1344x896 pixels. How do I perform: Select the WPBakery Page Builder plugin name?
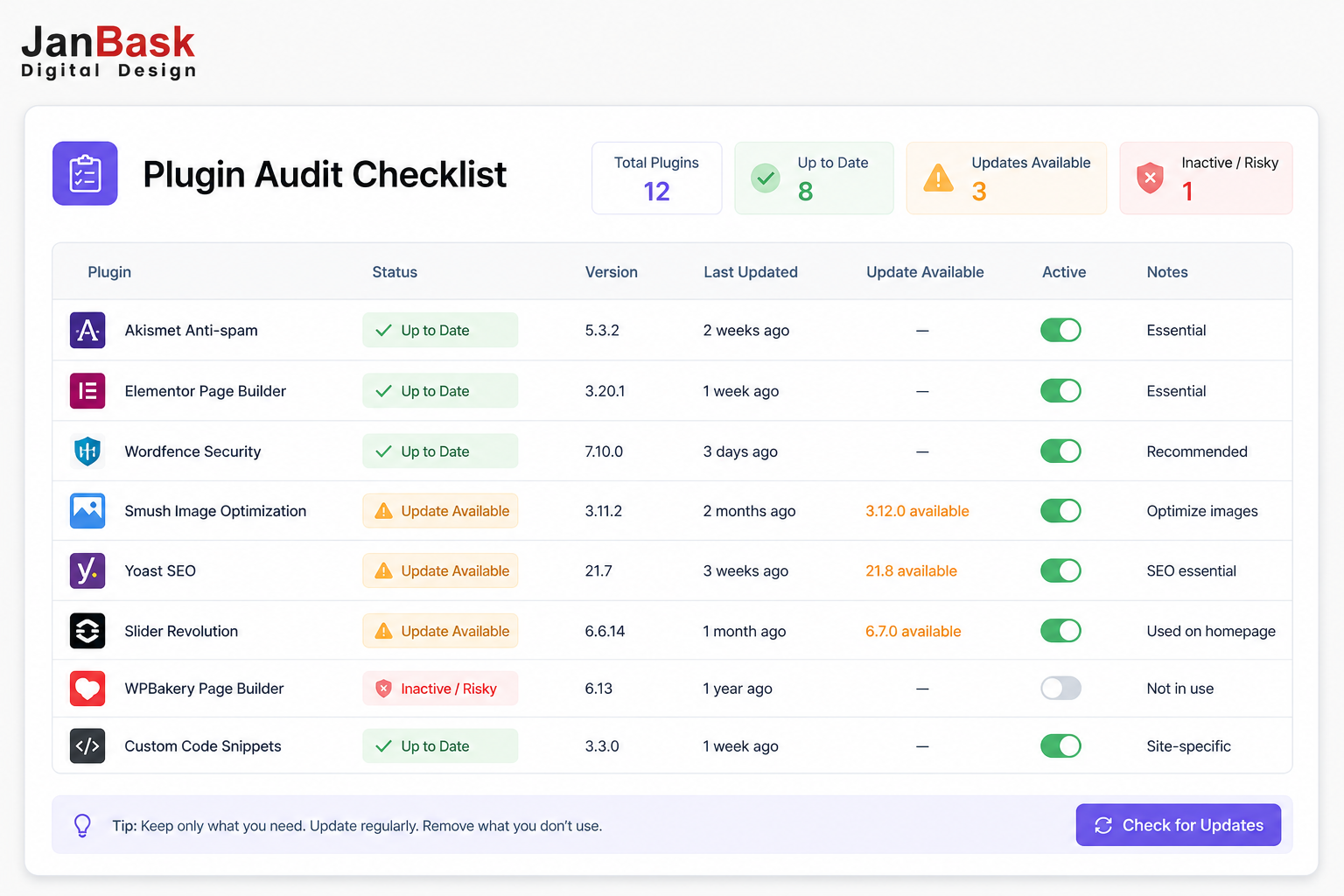[x=204, y=689]
